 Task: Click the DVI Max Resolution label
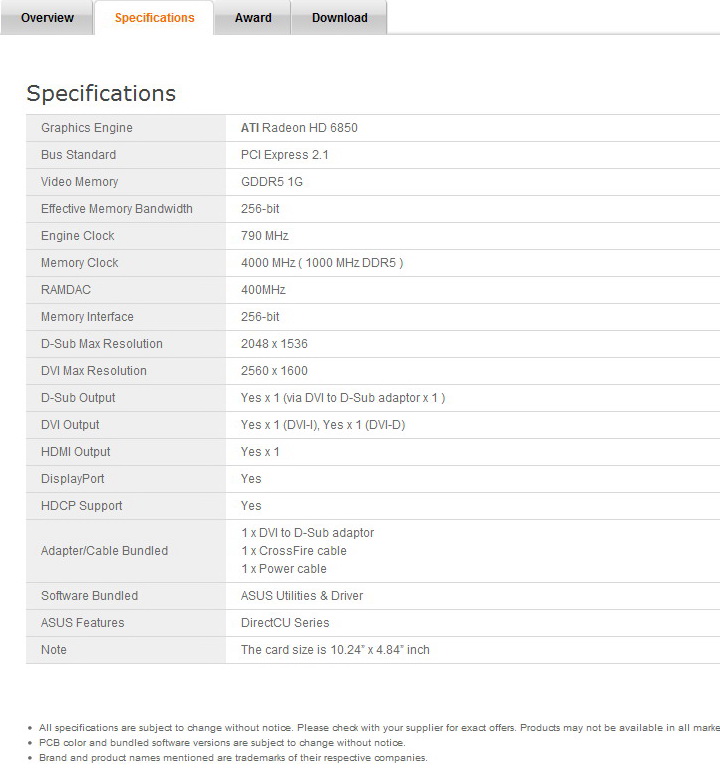pyautogui.click(x=94, y=371)
